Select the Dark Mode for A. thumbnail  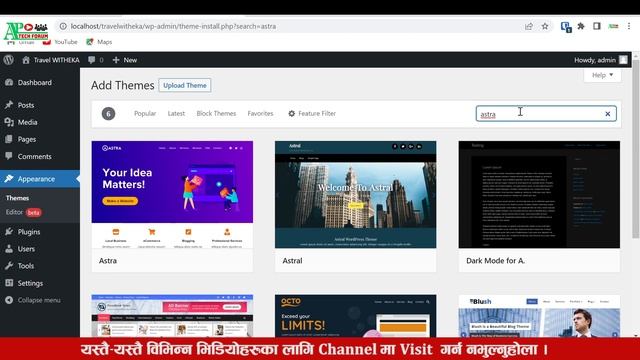(539, 195)
